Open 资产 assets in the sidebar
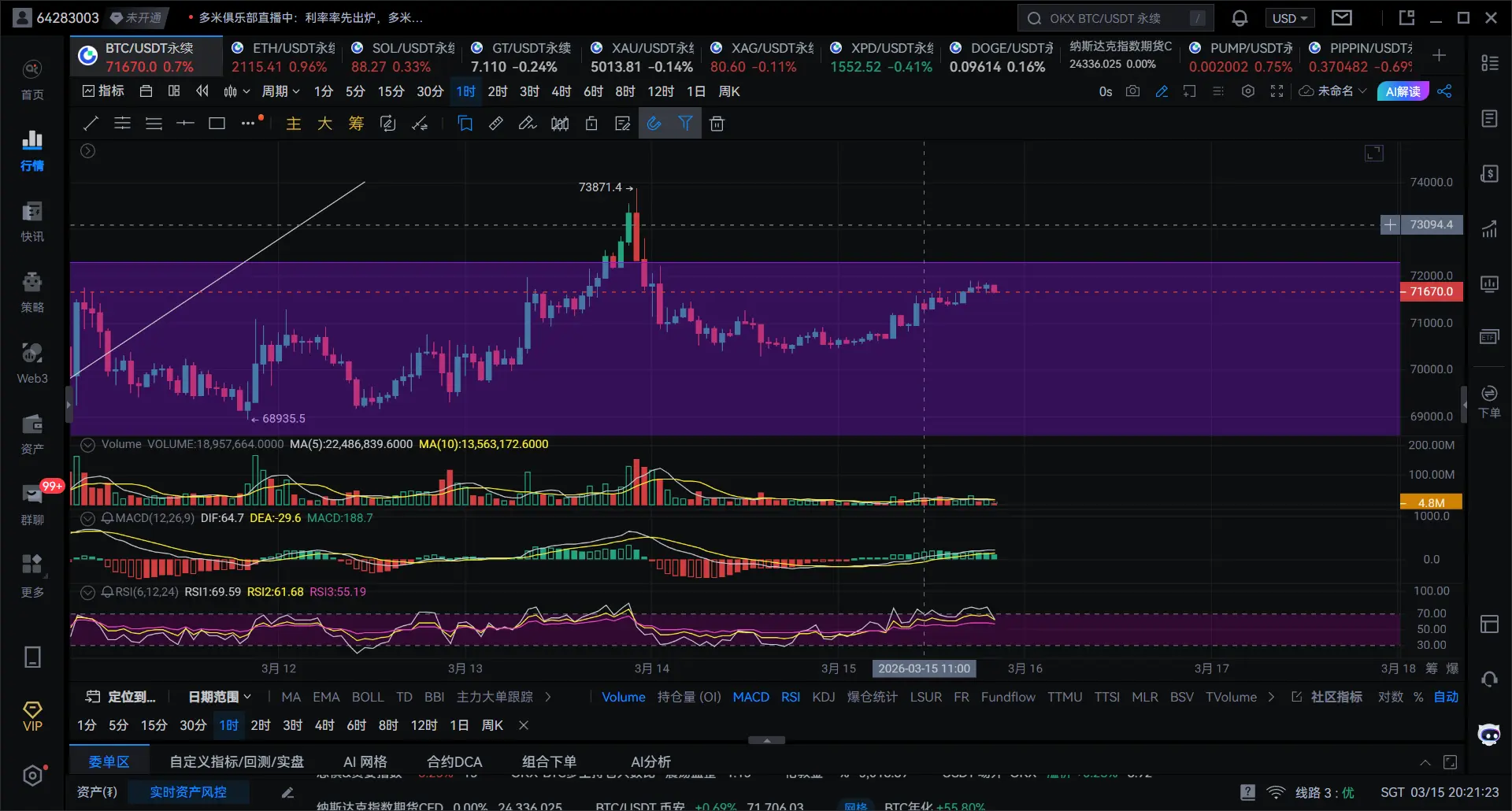Image resolution: width=1512 pixels, height=811 pixels. 32,435
